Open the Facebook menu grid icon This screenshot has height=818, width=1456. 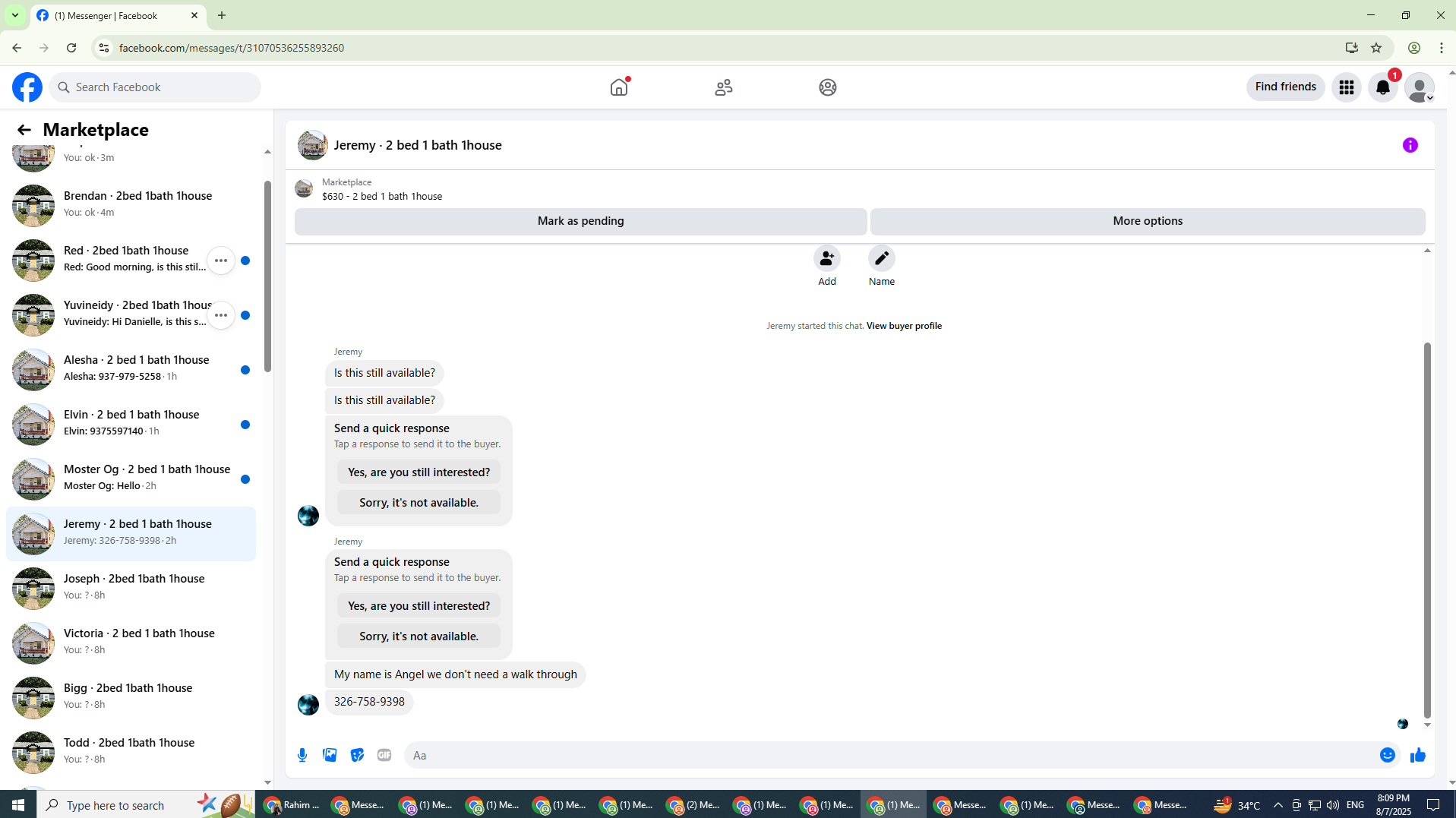coord(1347,87)
